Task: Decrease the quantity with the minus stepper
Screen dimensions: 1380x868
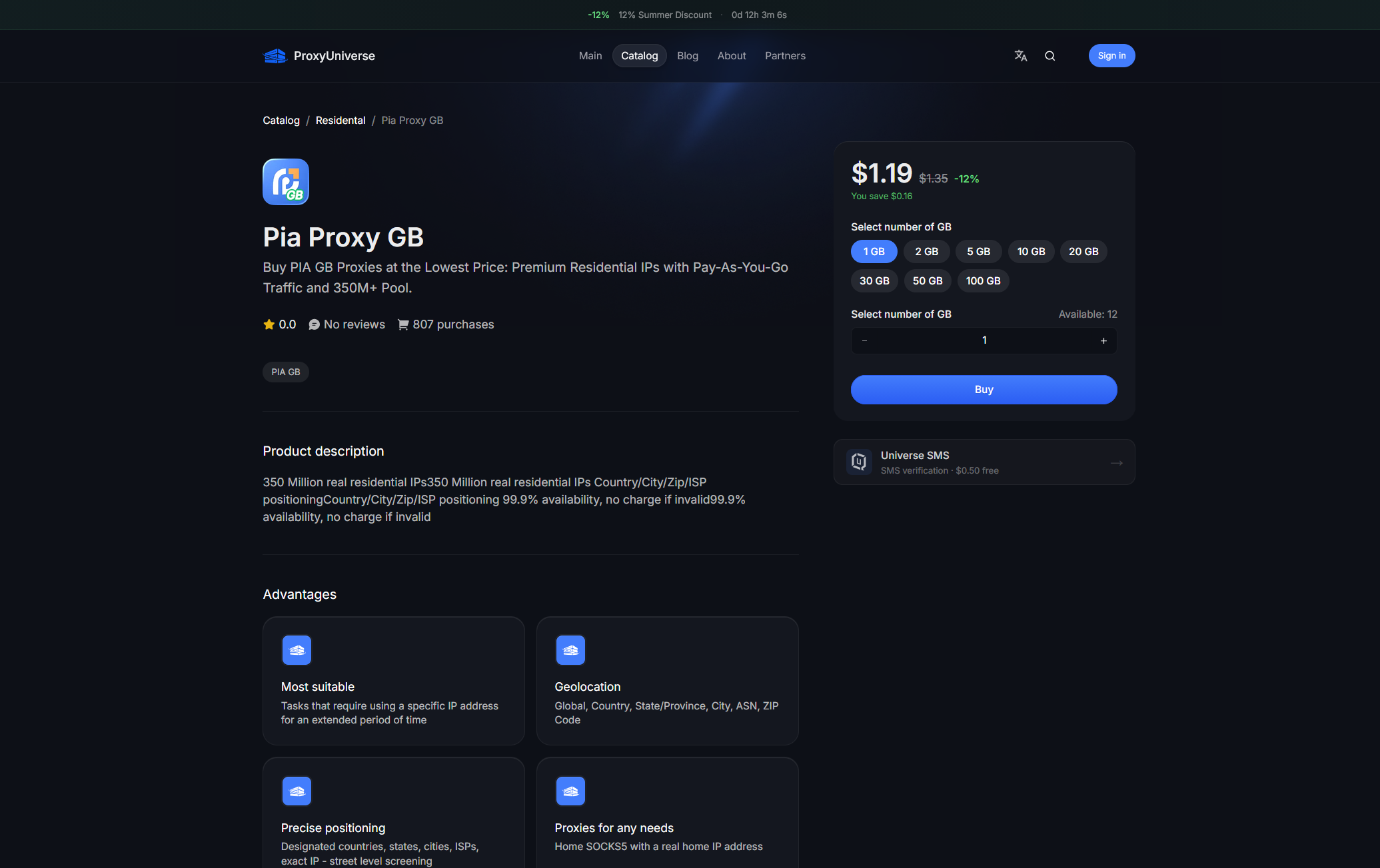Action: [865, 341]
